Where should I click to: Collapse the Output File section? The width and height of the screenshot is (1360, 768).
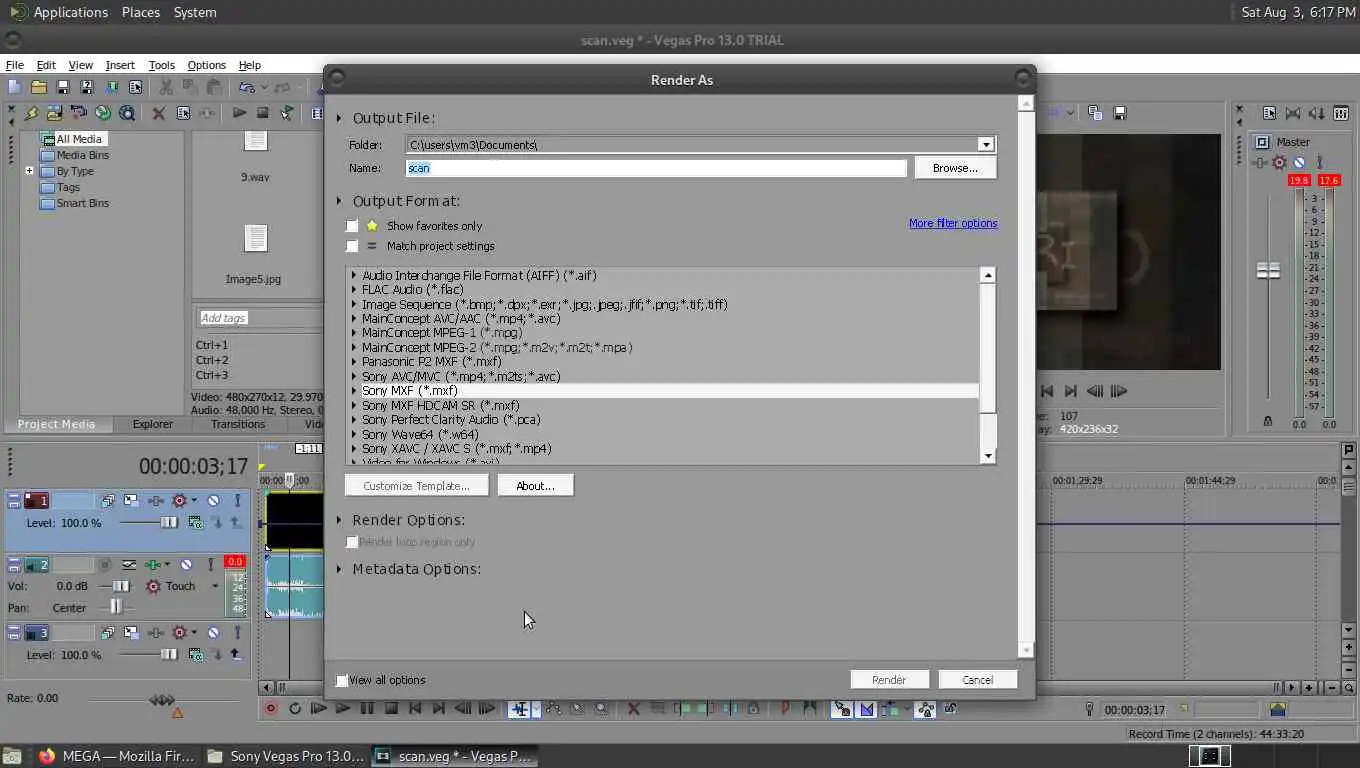point(339,118)
